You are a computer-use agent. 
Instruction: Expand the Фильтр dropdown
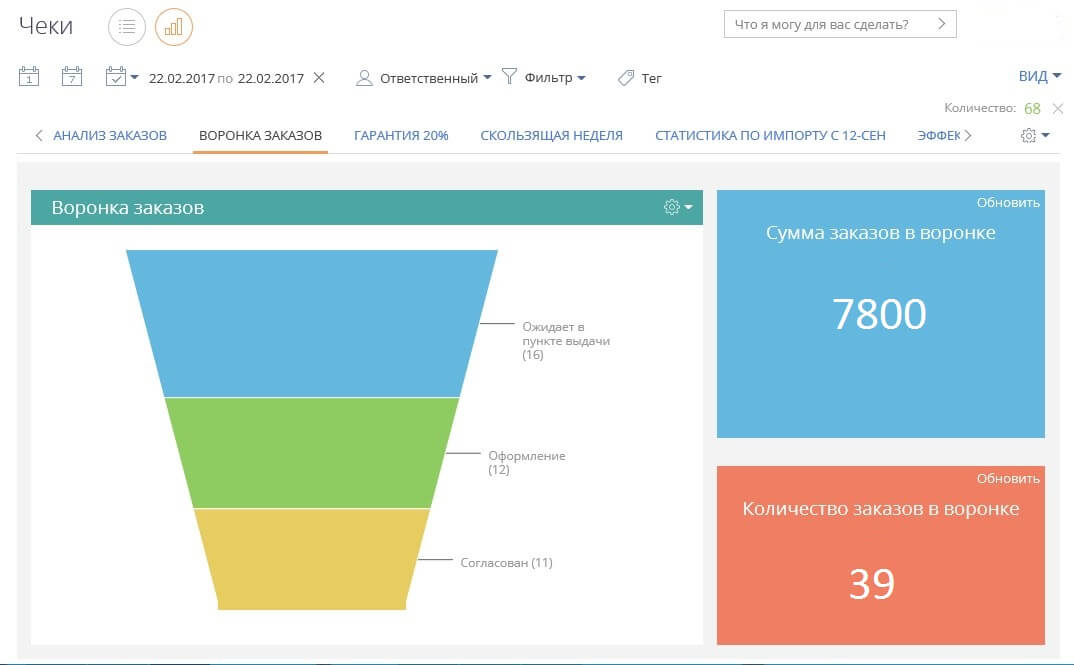[543, 77]
